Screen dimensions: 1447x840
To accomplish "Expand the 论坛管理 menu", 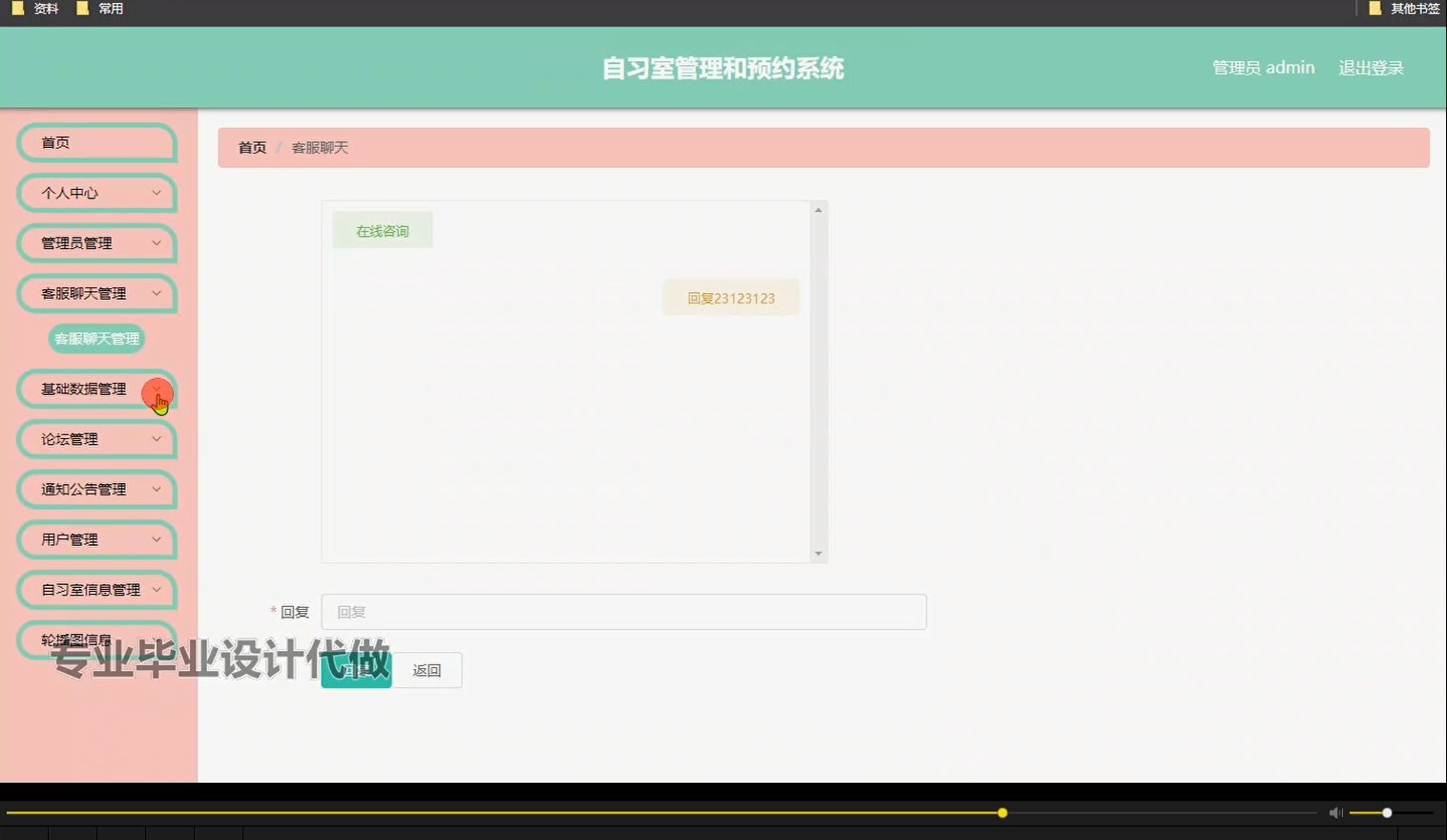I will [95, 439].
